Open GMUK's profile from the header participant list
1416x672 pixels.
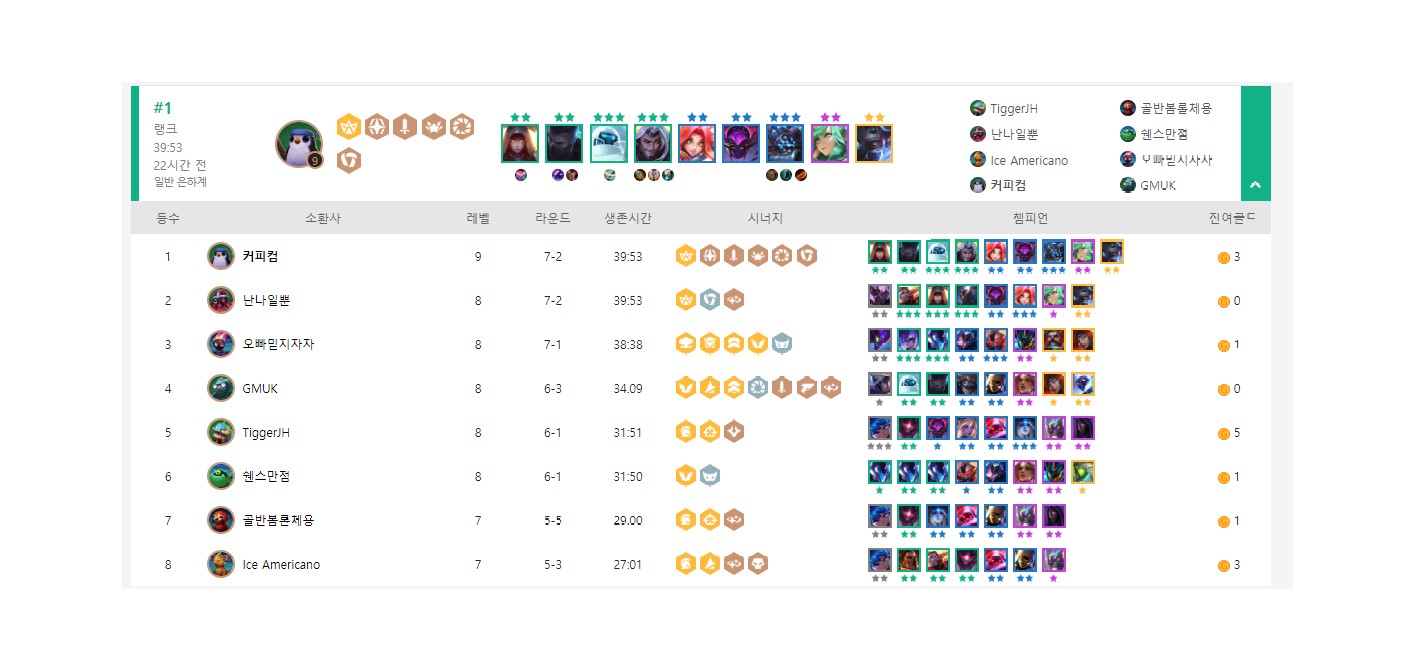(1158, 185)
